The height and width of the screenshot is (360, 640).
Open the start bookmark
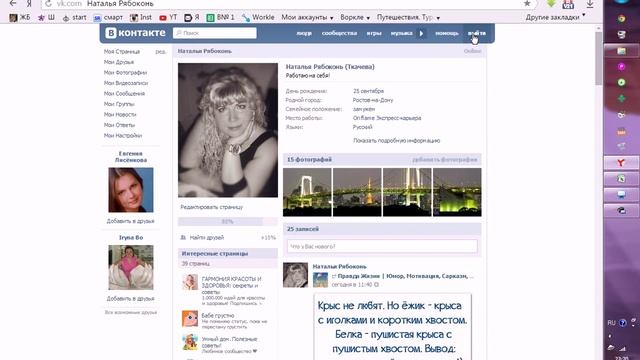tap(74, 18)
